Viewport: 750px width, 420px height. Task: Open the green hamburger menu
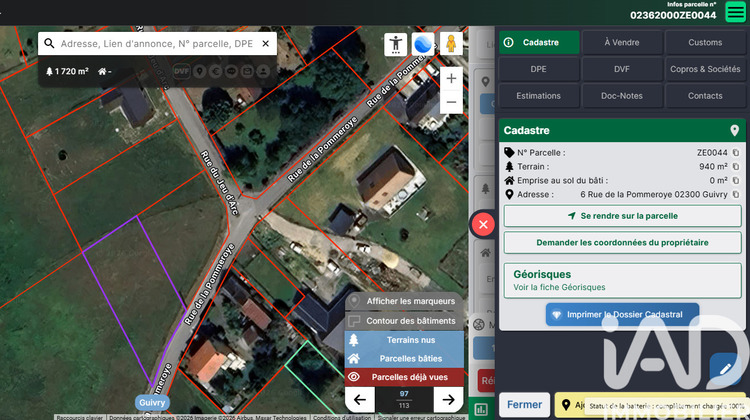(735, 12)
